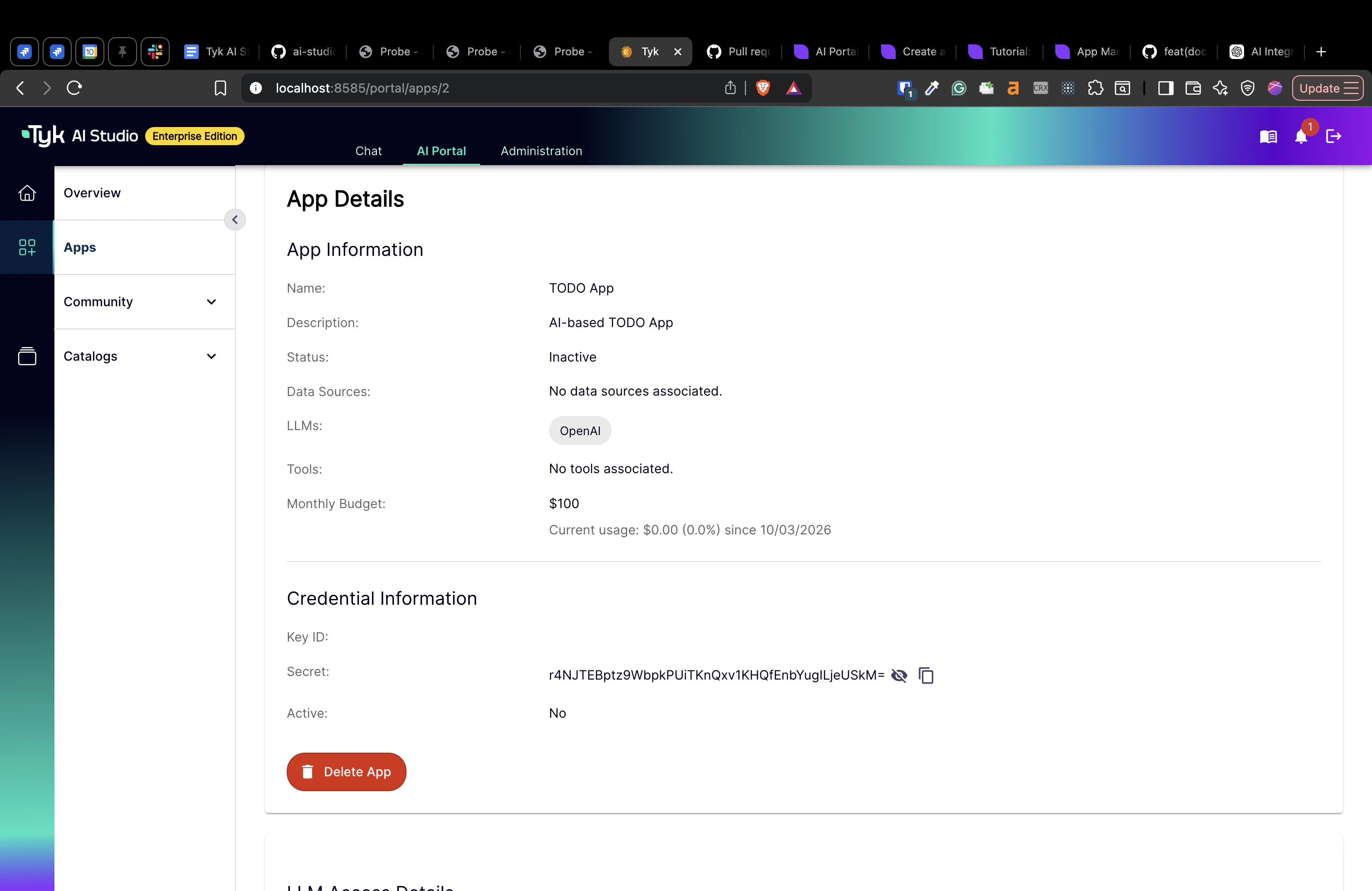Screen dimensions: 1372x891
Task: Open the Brave browser extensions dropdown
Action: tap(1095, 88)
